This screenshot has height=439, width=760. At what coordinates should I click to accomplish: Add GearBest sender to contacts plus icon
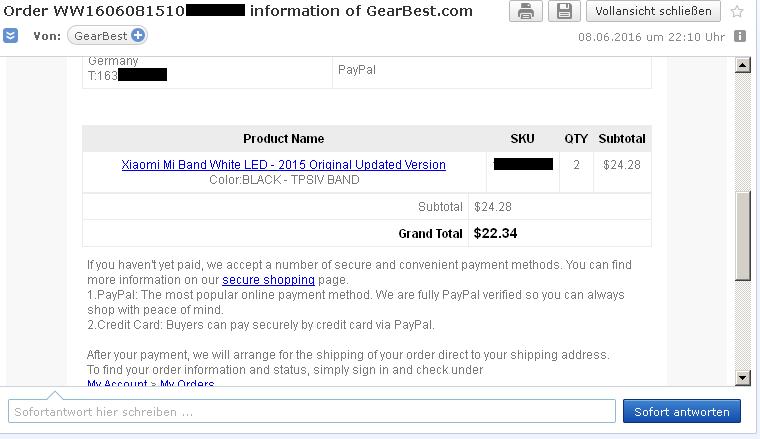[x=138, y=36]
